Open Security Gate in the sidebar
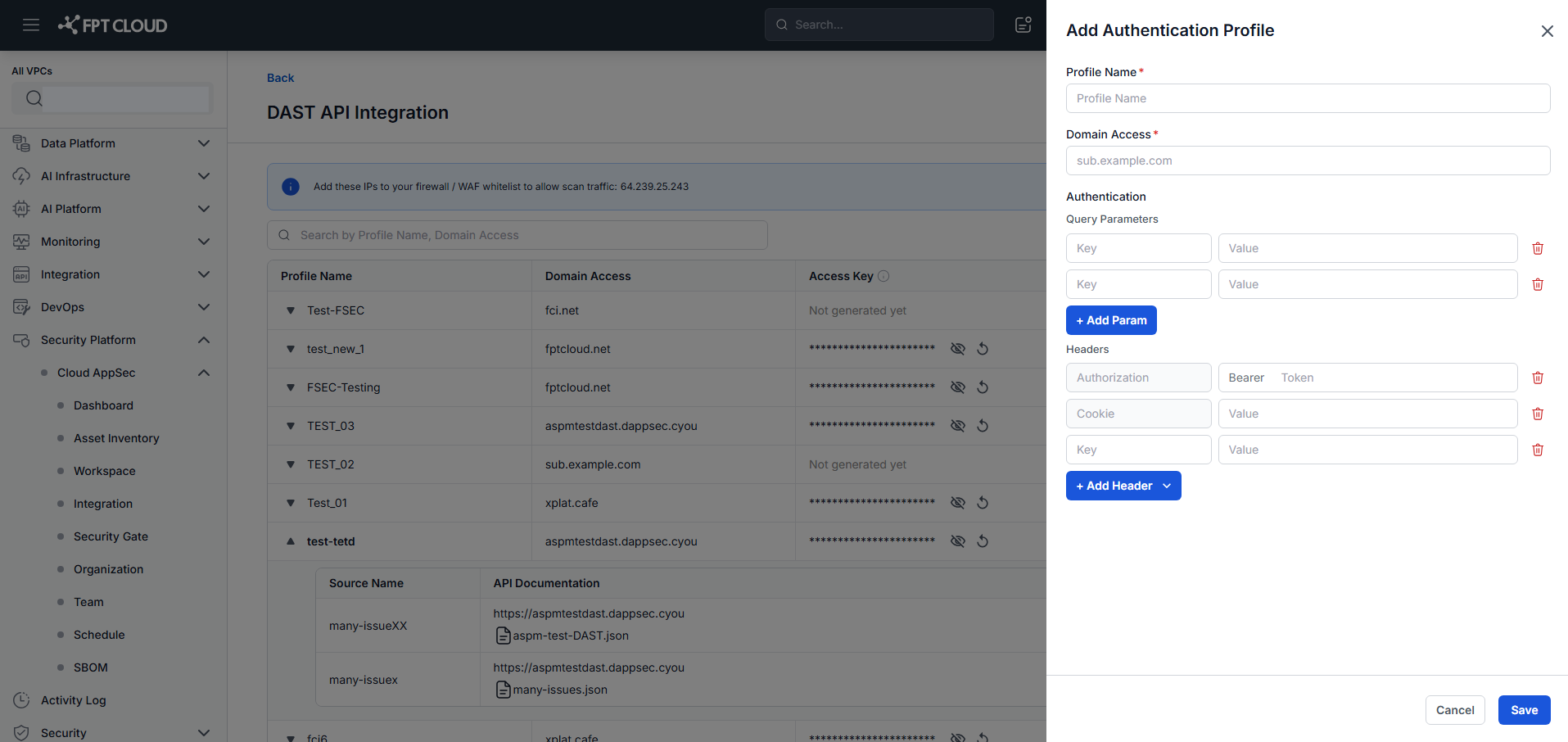 [111, 536]
